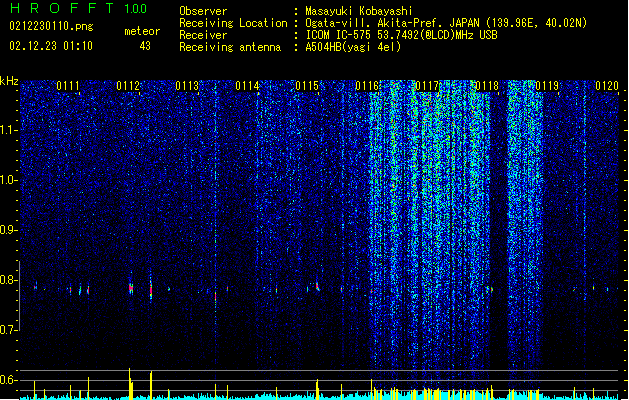Click the filename 0212230110.png
Screen dimensions: 629x400
click(51, 26)
